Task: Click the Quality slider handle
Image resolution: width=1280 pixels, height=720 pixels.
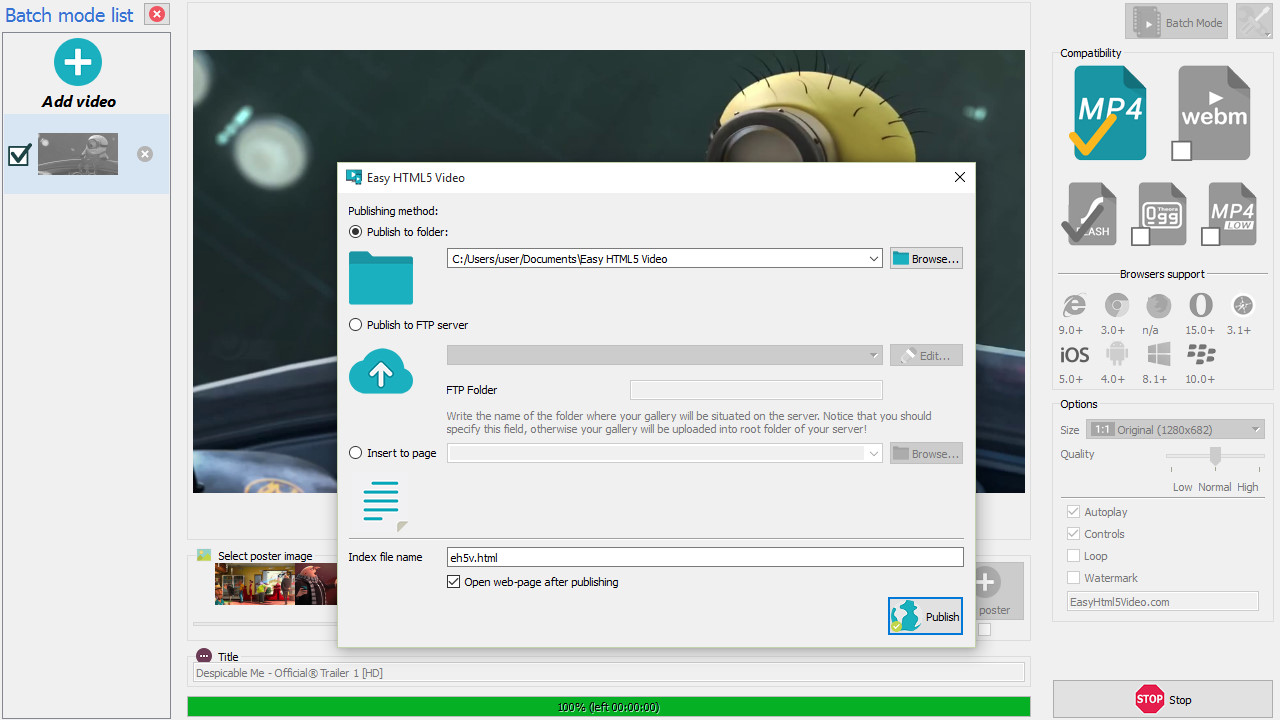Action: pyautogui.click(x=1215, y=456)
